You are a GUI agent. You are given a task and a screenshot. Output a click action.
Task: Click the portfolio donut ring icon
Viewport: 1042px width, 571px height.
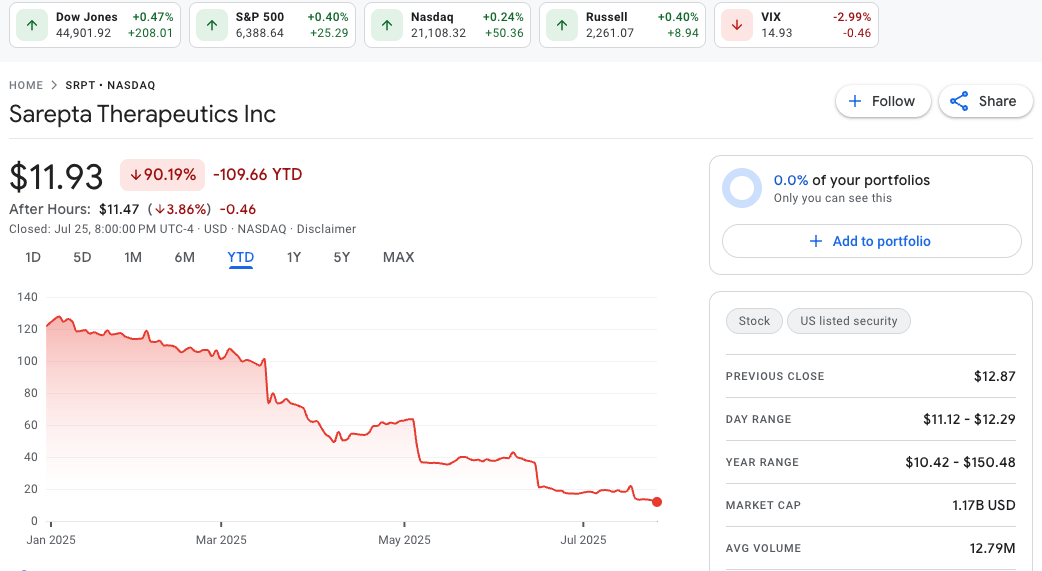point(742,188)
